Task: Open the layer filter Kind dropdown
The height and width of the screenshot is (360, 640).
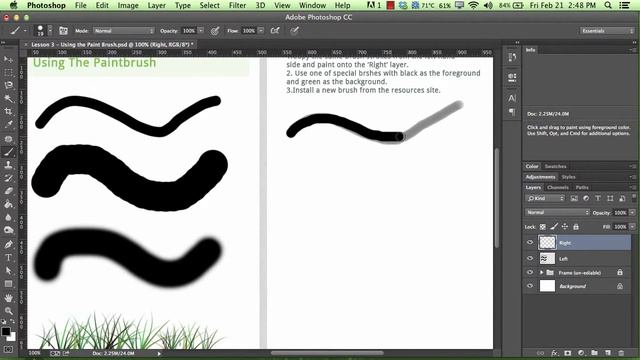Action: pyautogui.click(x=546, y=198)
